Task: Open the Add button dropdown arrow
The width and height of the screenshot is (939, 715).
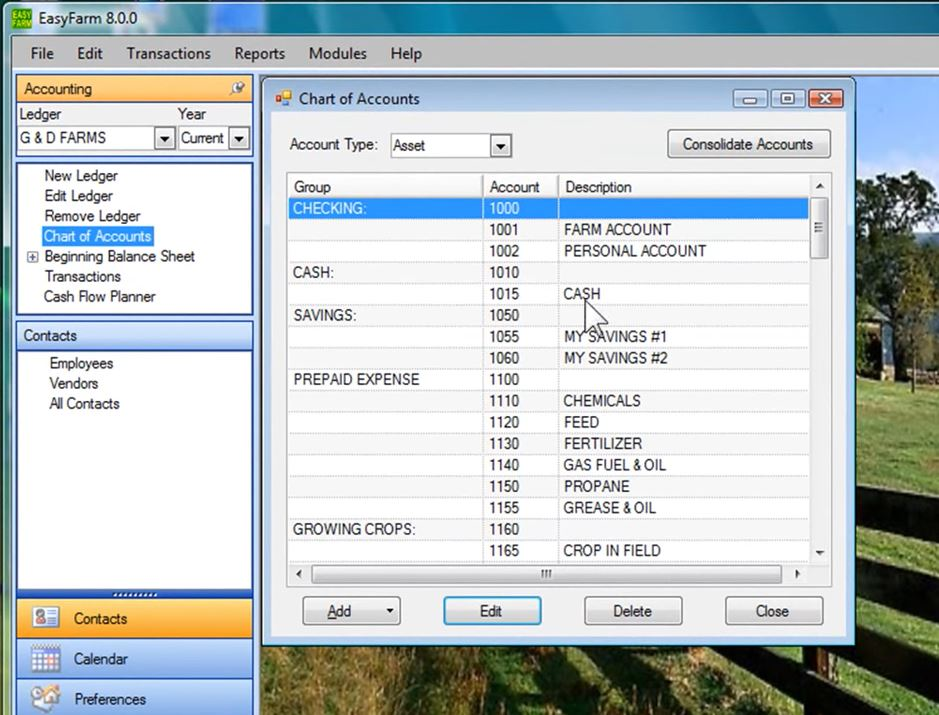Action: (389, 611)
